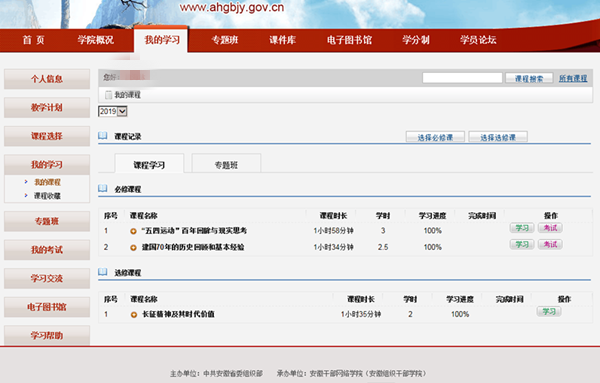The height and width of the screenshot is (383, 600).
Task: Open 电子图书馆 in the left sidebar
Action: pos(47,307)
